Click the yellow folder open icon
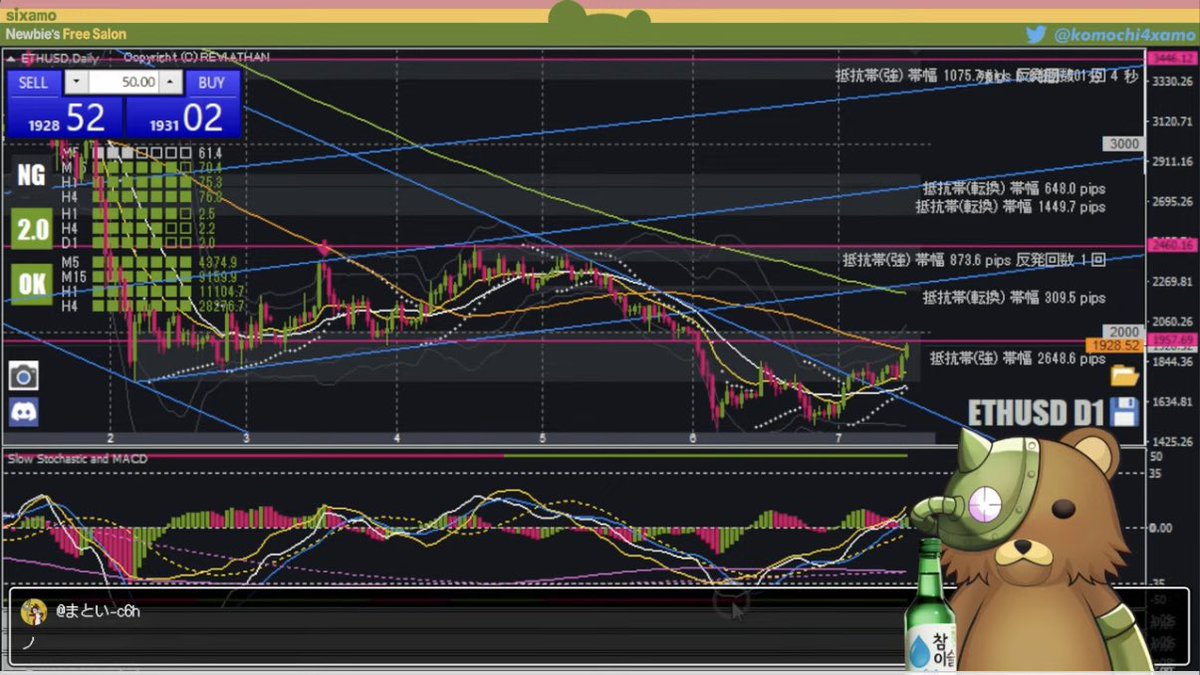This screenshot has width=1200, height=675. [1125, 376]
